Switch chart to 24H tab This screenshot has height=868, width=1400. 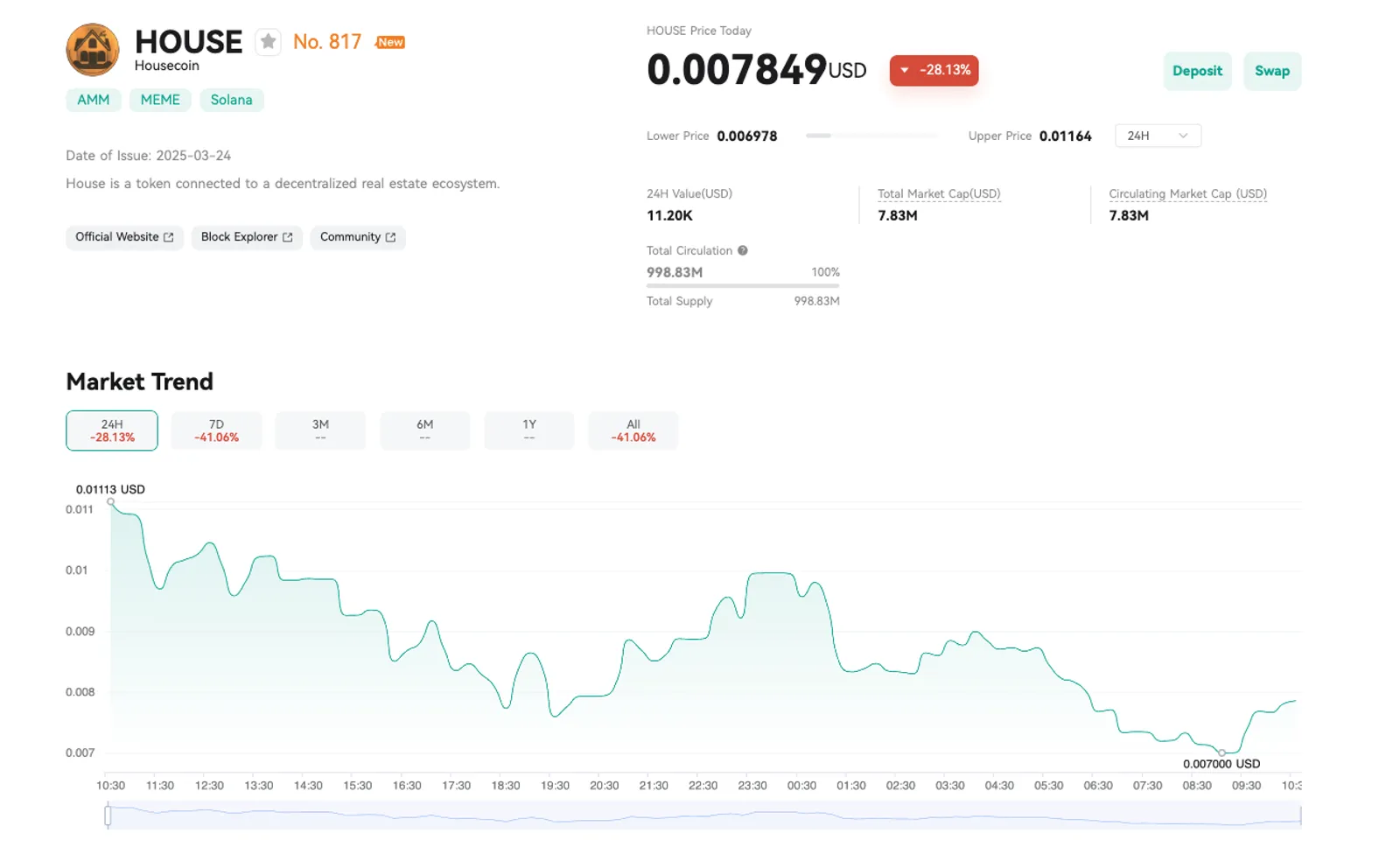pyautogui.click(x=112, y=430)
